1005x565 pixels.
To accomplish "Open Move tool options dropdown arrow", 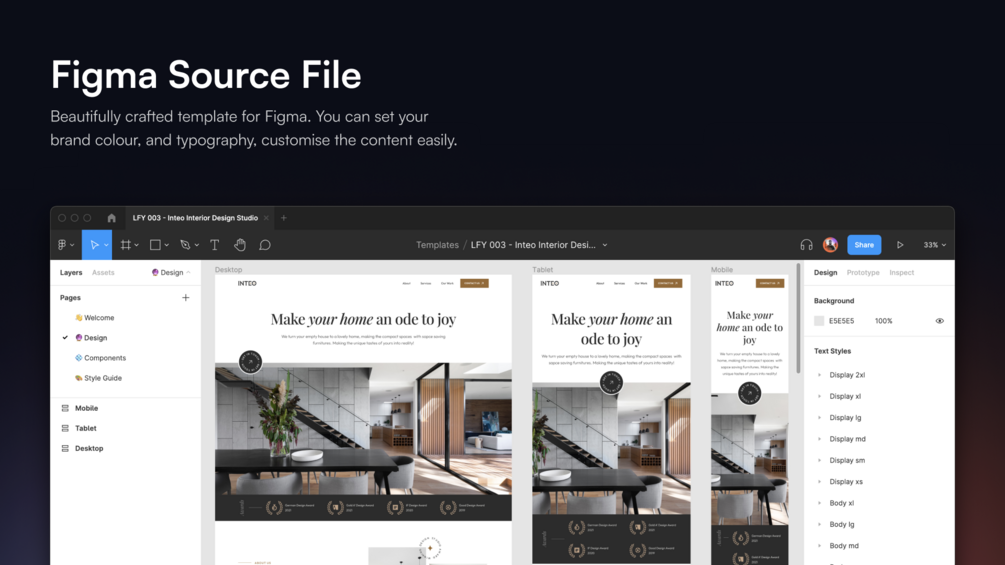I will click(x=106, y=245).
